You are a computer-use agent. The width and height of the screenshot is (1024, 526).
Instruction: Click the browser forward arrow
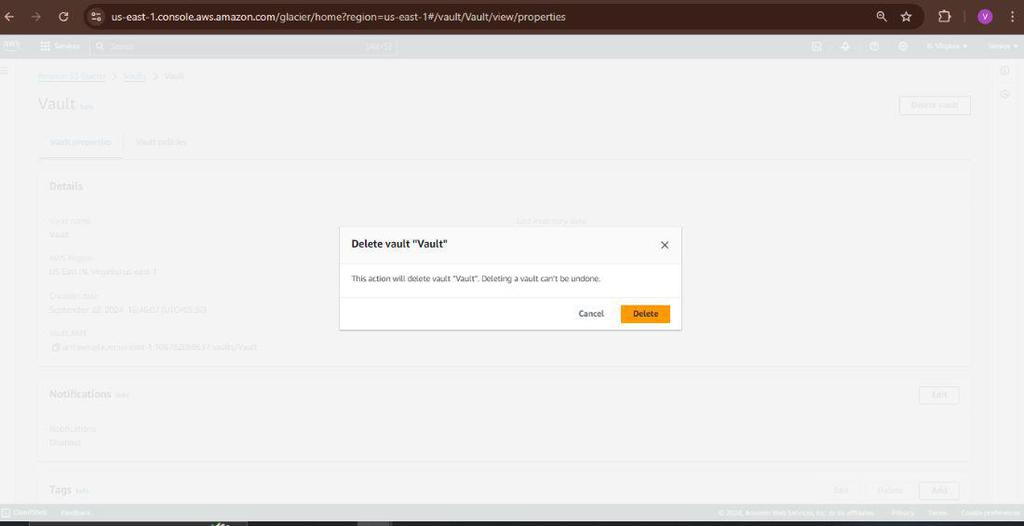pyautogui.click(x=36, y=17)
